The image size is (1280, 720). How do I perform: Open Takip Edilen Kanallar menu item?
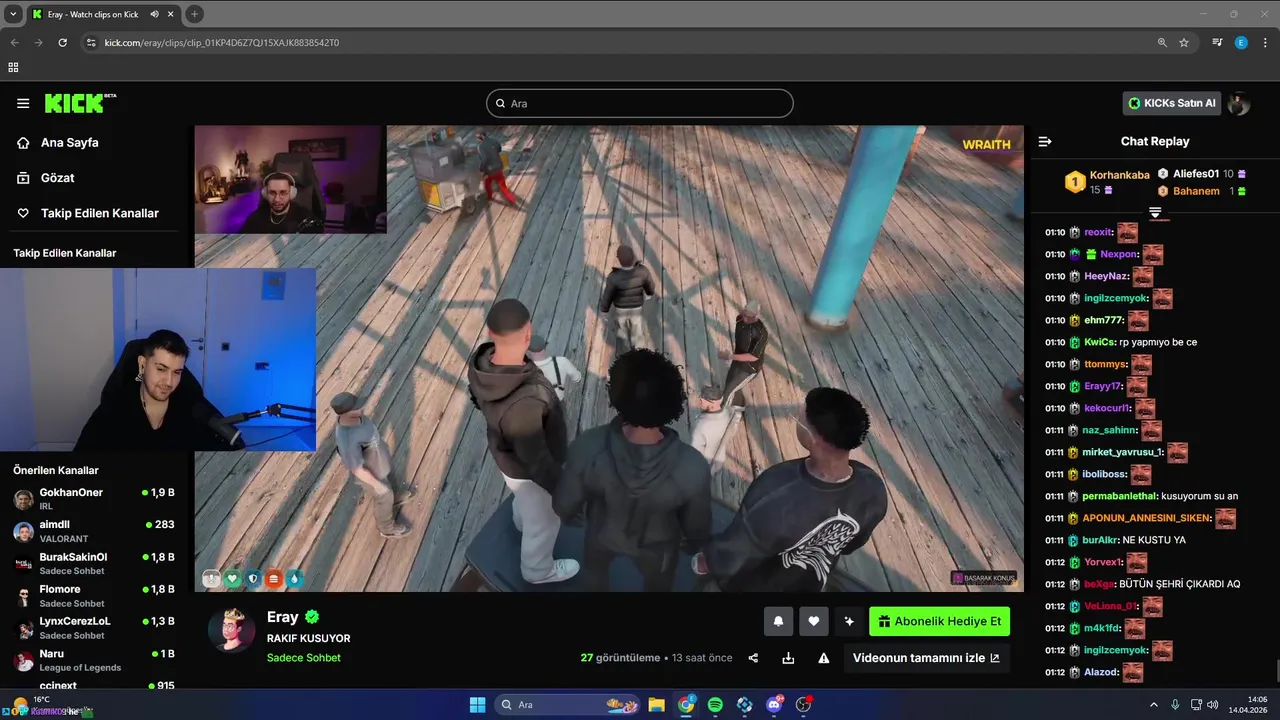(99, 213)
